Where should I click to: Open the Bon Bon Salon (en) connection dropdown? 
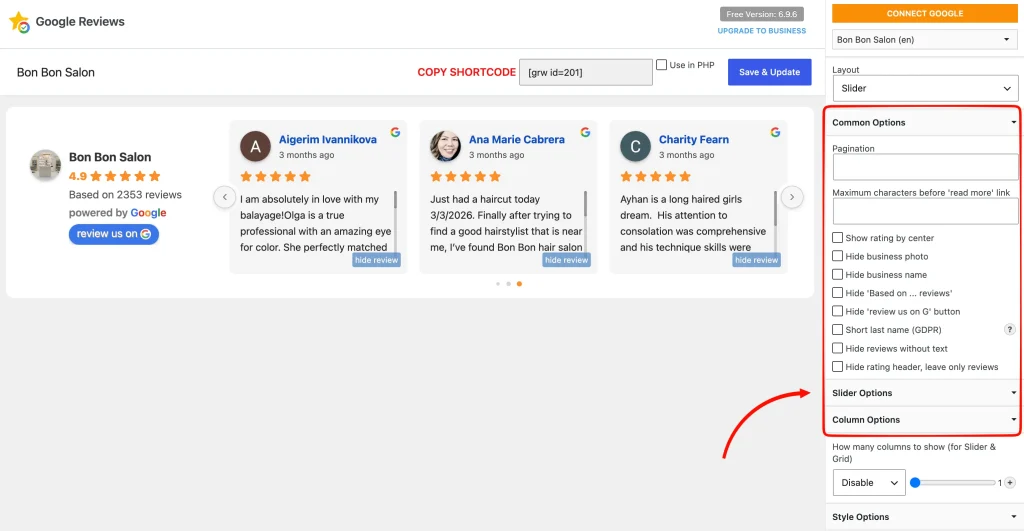tap(925, 39)
